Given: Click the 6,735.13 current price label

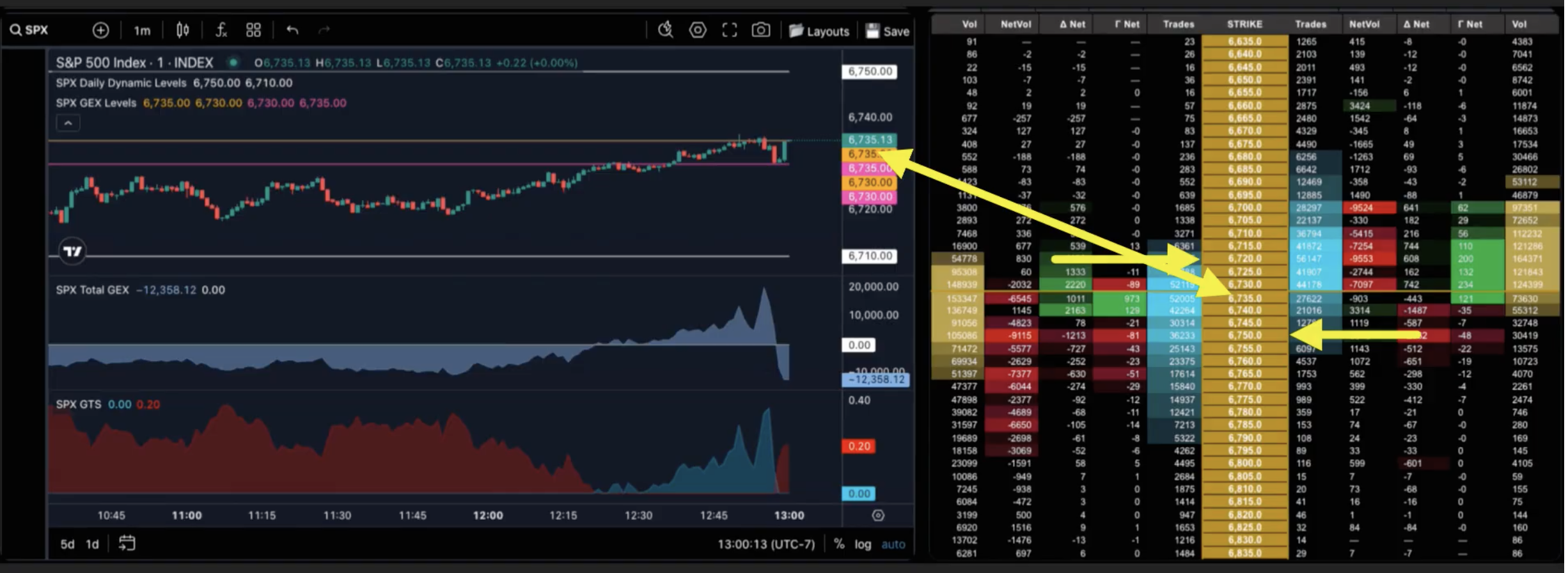Looking at the screenshot, I should 870,139.
